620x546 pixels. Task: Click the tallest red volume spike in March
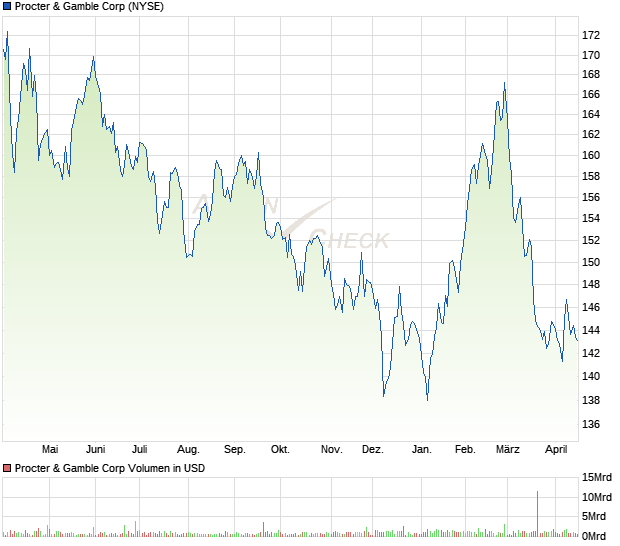[x=537, y=514]
